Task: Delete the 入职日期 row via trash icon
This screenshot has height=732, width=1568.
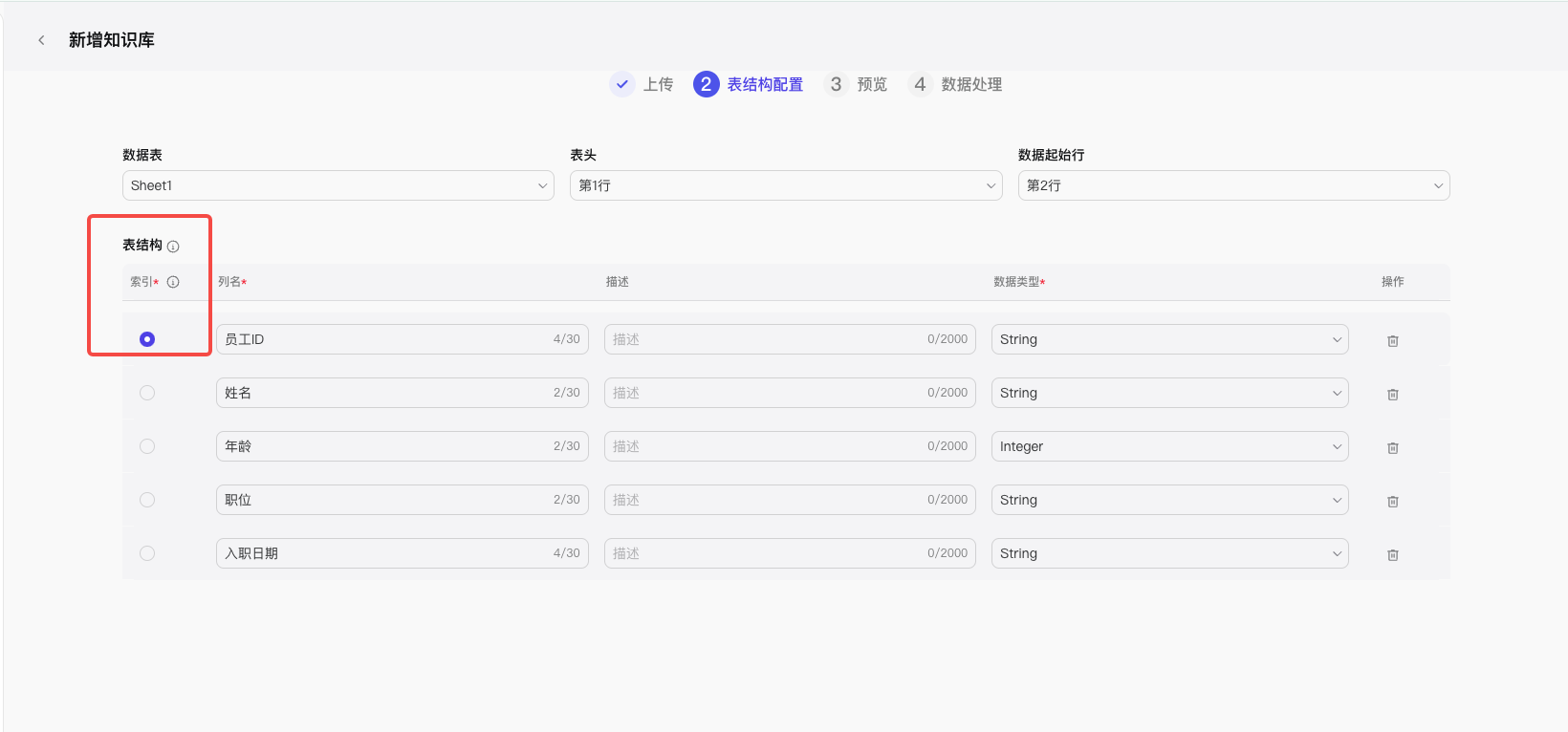Action: pyautogui.click(x=1393, y=554)
